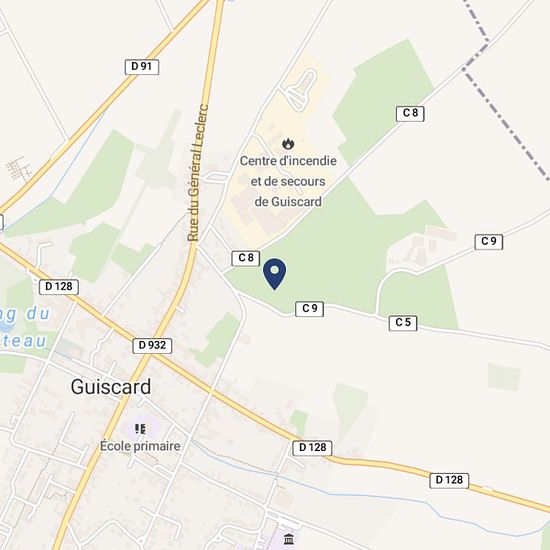Select the Rue du Général Leclerc street label
This screenshot has height=550, width=550.
pos(197,173)
